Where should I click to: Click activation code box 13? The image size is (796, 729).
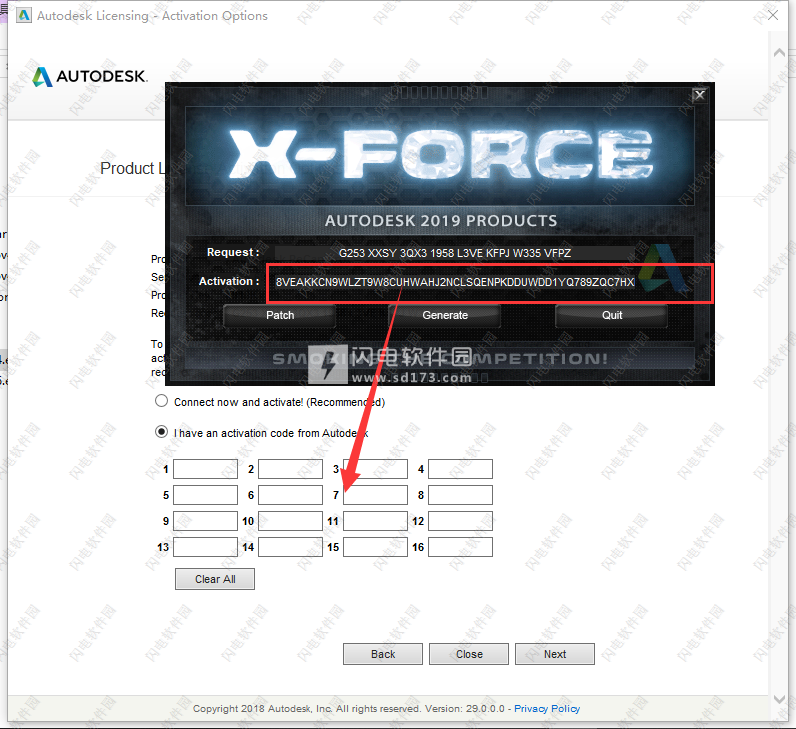pyautogui.click(x=206, y=547)
